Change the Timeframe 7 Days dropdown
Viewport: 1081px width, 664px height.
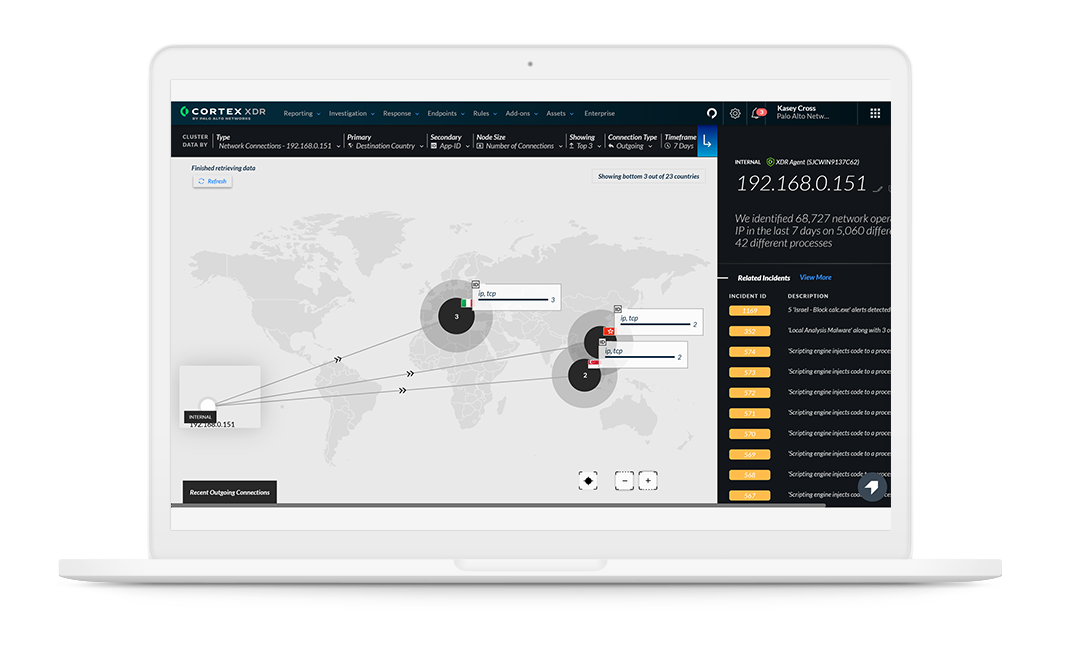tap(681, 144)
